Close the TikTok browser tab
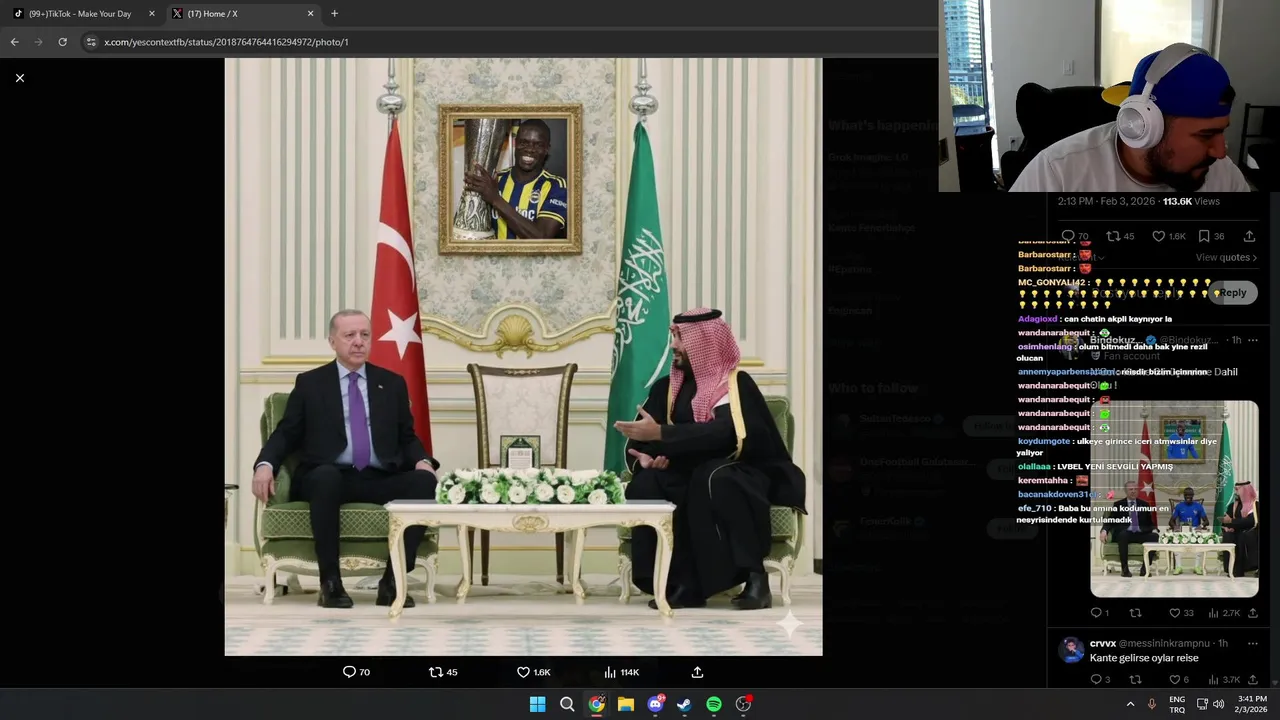 coord(152,14)
